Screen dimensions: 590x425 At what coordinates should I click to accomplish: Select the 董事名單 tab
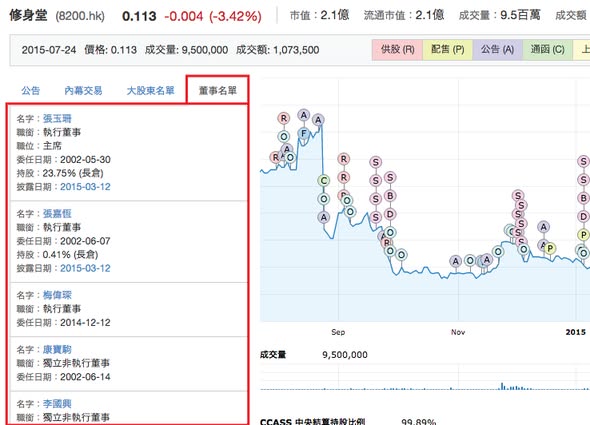[217, 90]
